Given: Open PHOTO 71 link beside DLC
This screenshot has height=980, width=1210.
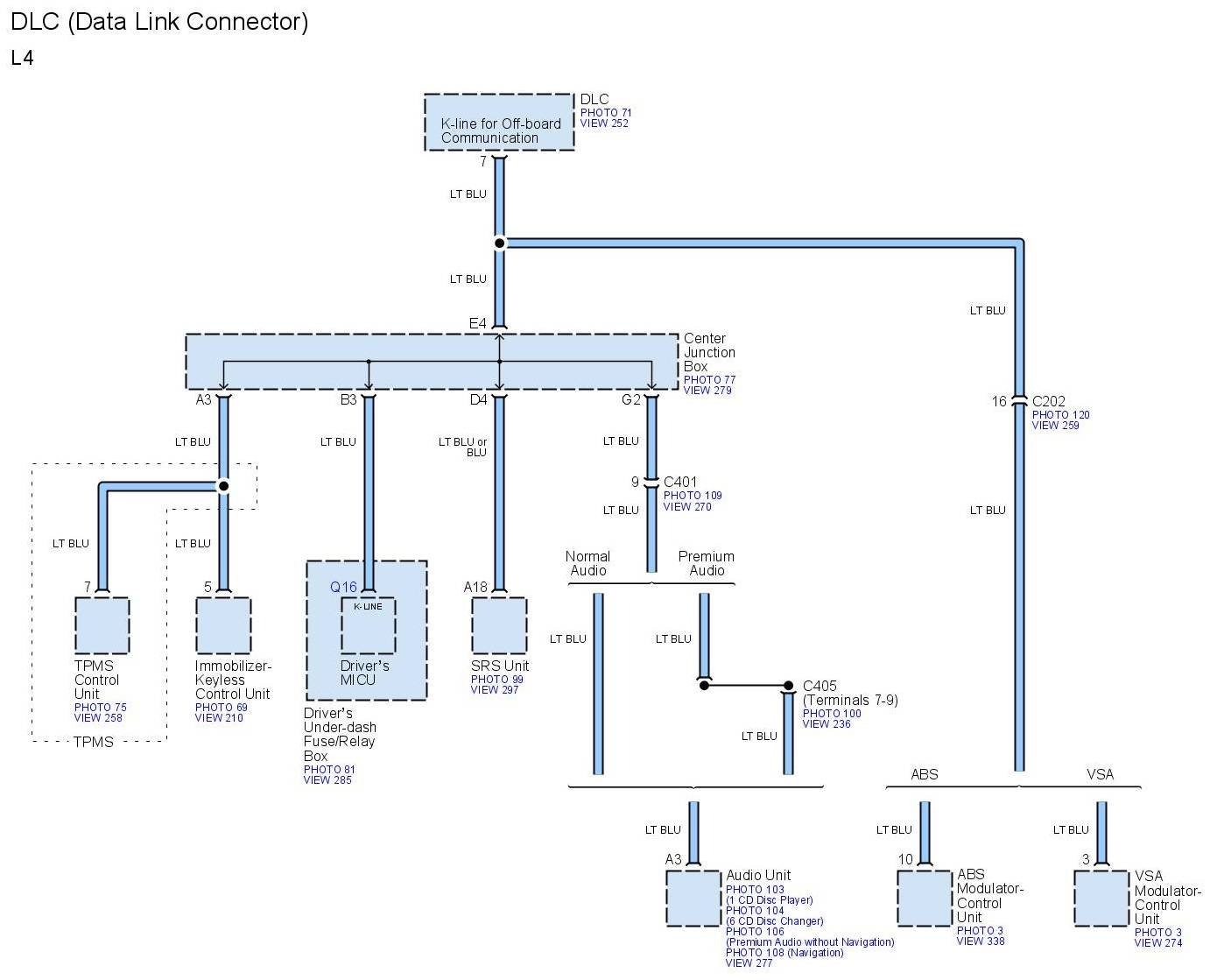Looking at the screenshot, I should tap(605, 113).
